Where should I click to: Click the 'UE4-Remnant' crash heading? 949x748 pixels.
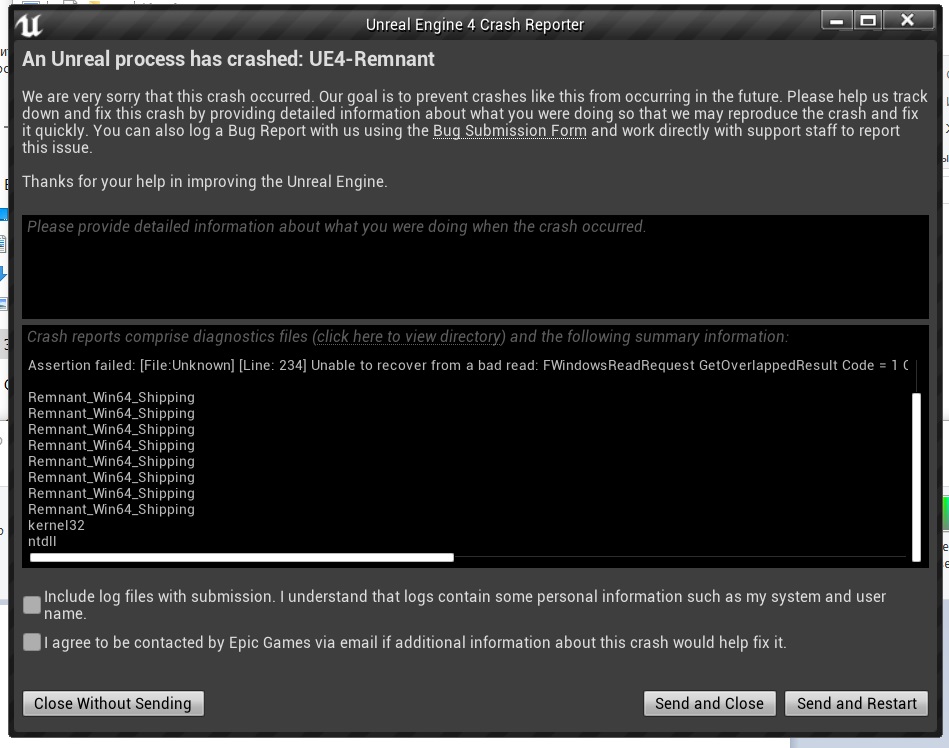(x=228, y=59)
